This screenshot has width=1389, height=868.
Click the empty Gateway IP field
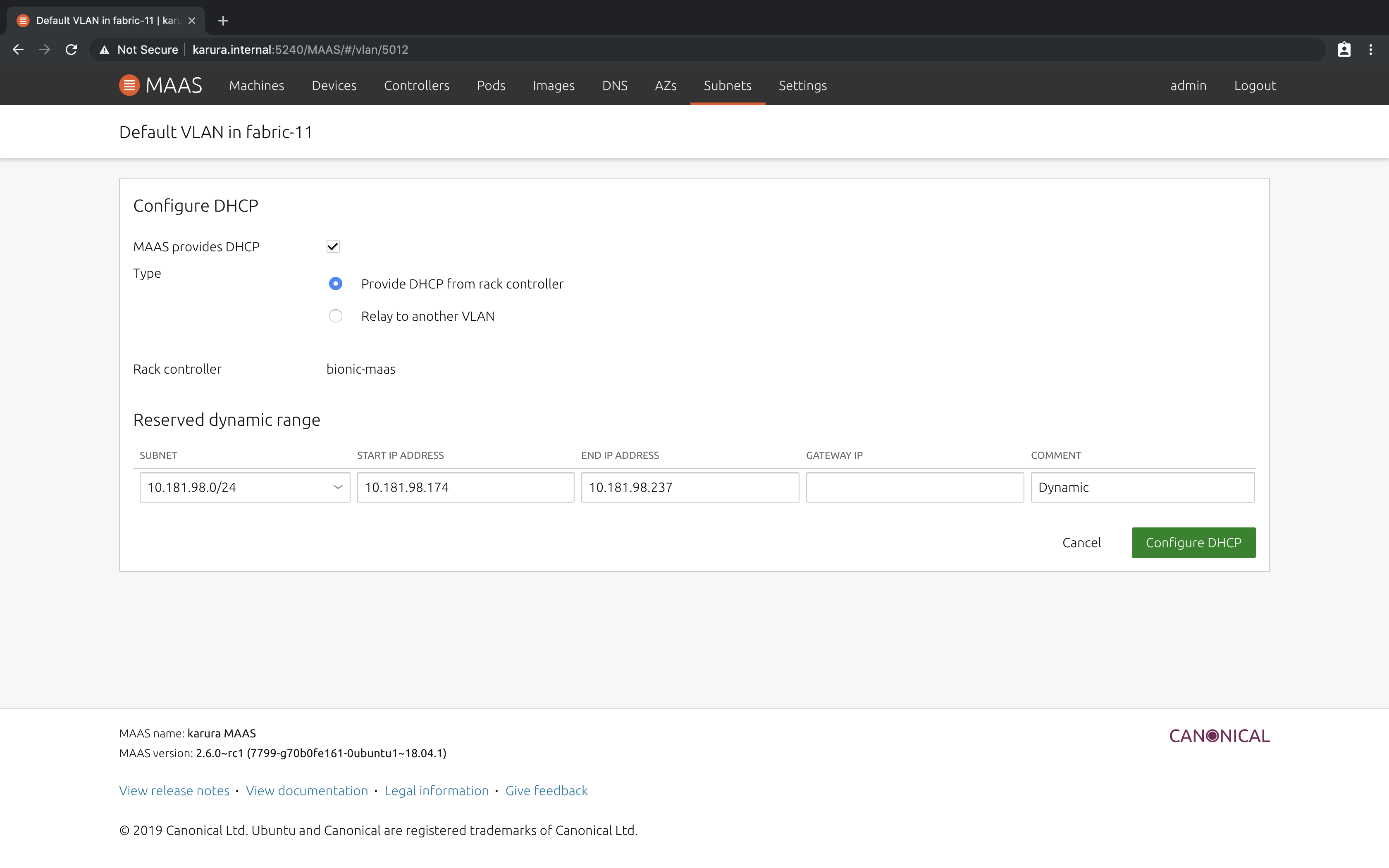914,487
